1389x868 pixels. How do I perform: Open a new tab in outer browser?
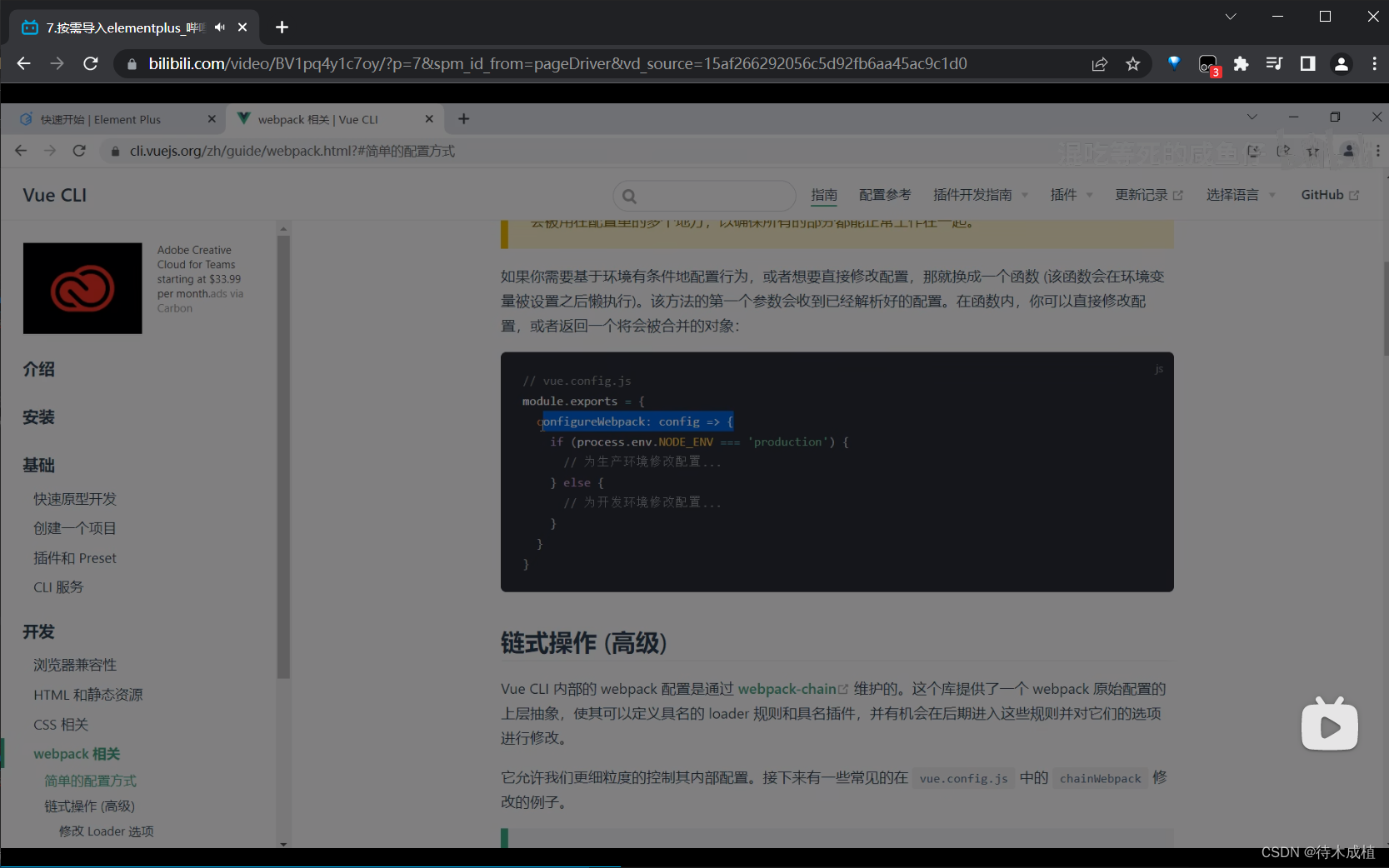click(x=282, y=27)
